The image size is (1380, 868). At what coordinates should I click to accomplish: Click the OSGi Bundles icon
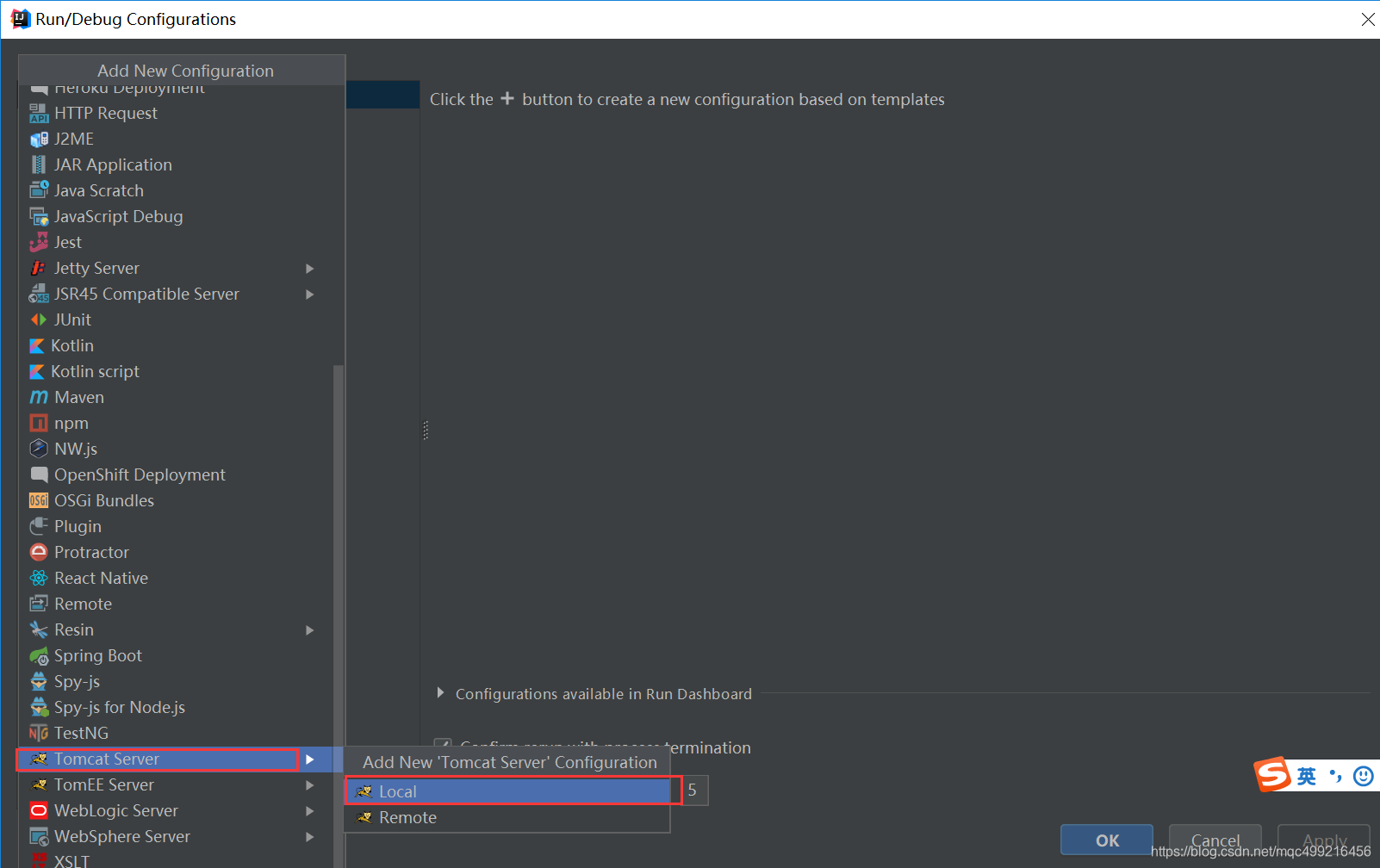[39, 500]
